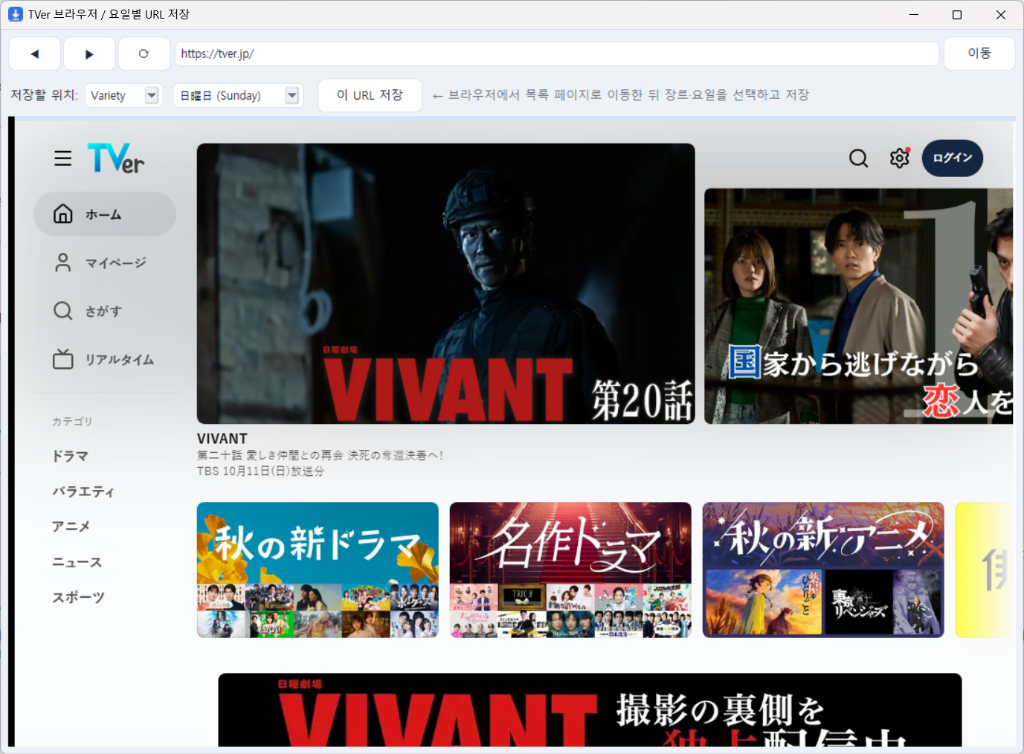This screenshot has width=1024, height=754.
Task: Open the TVer hamburger menu
Action: 63,158
